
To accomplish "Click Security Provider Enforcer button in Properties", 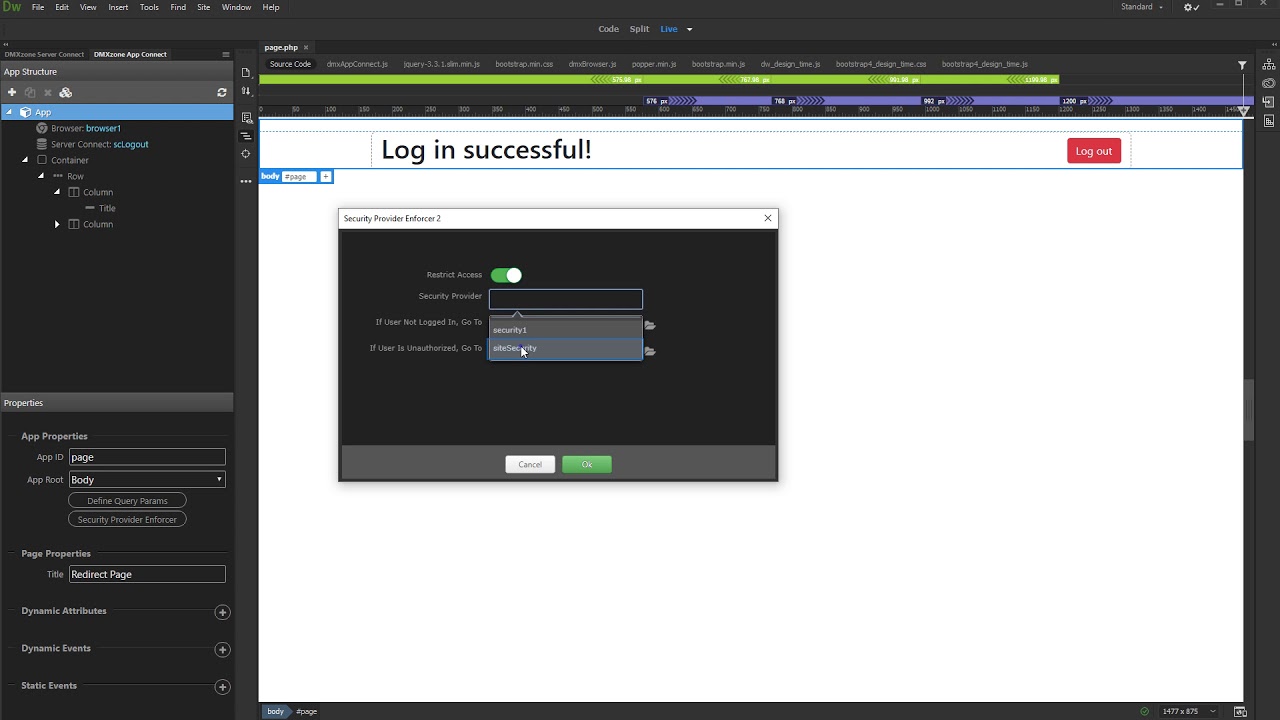I will 127,520.
